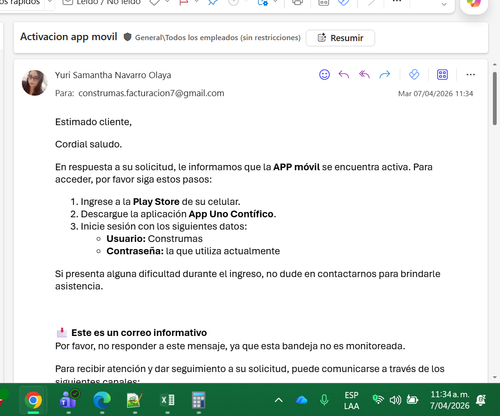This screenshot has height=416, width=500.
Task: Click the Usuario: Construmas line
Action: [x=154, y=239]
